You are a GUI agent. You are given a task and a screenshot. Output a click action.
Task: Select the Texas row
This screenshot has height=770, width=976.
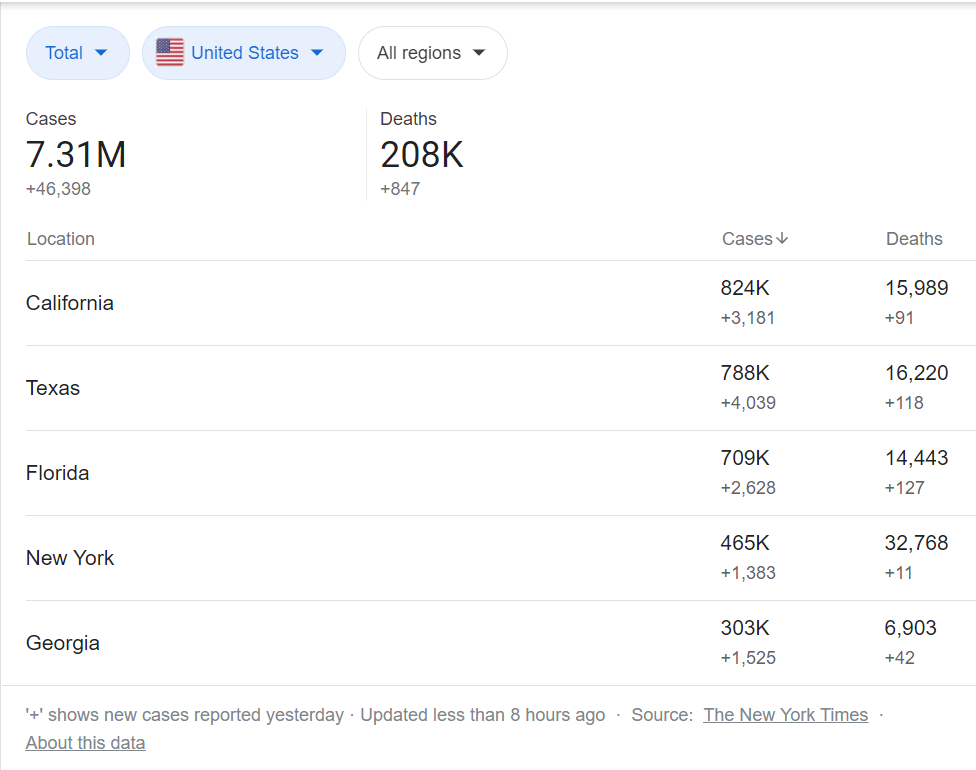point(500,388)
